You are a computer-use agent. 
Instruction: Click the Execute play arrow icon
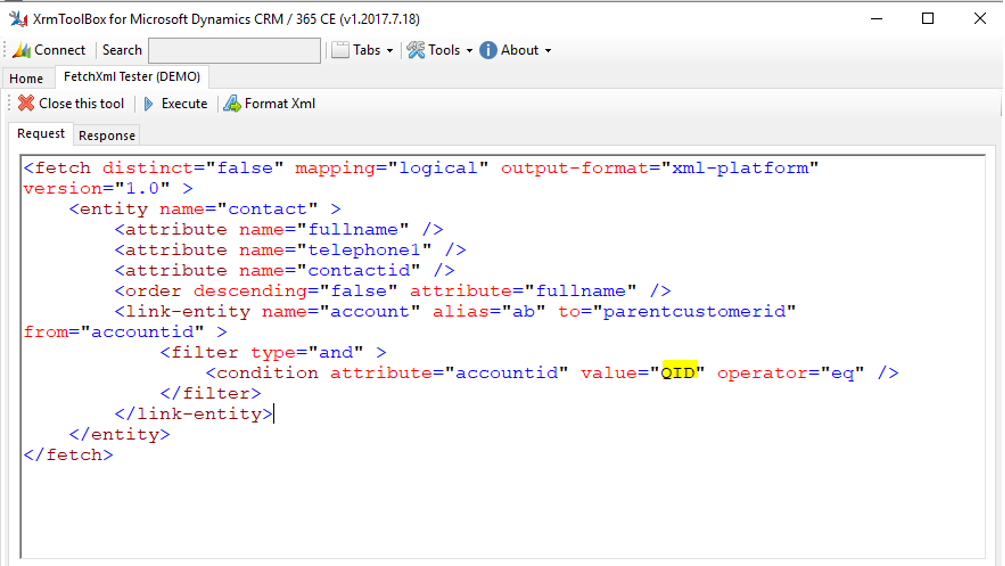(x=149, y=104)
